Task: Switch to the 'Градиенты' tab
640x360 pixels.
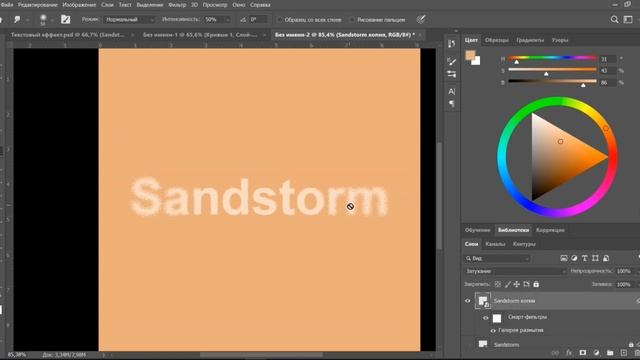Action: (530, 40)
